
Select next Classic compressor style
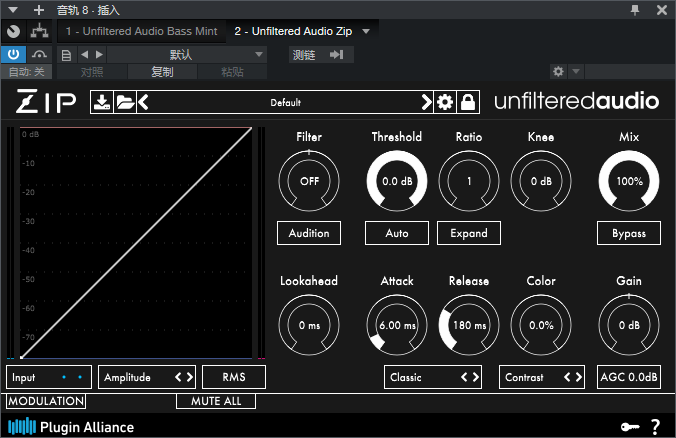coord(476,377)
